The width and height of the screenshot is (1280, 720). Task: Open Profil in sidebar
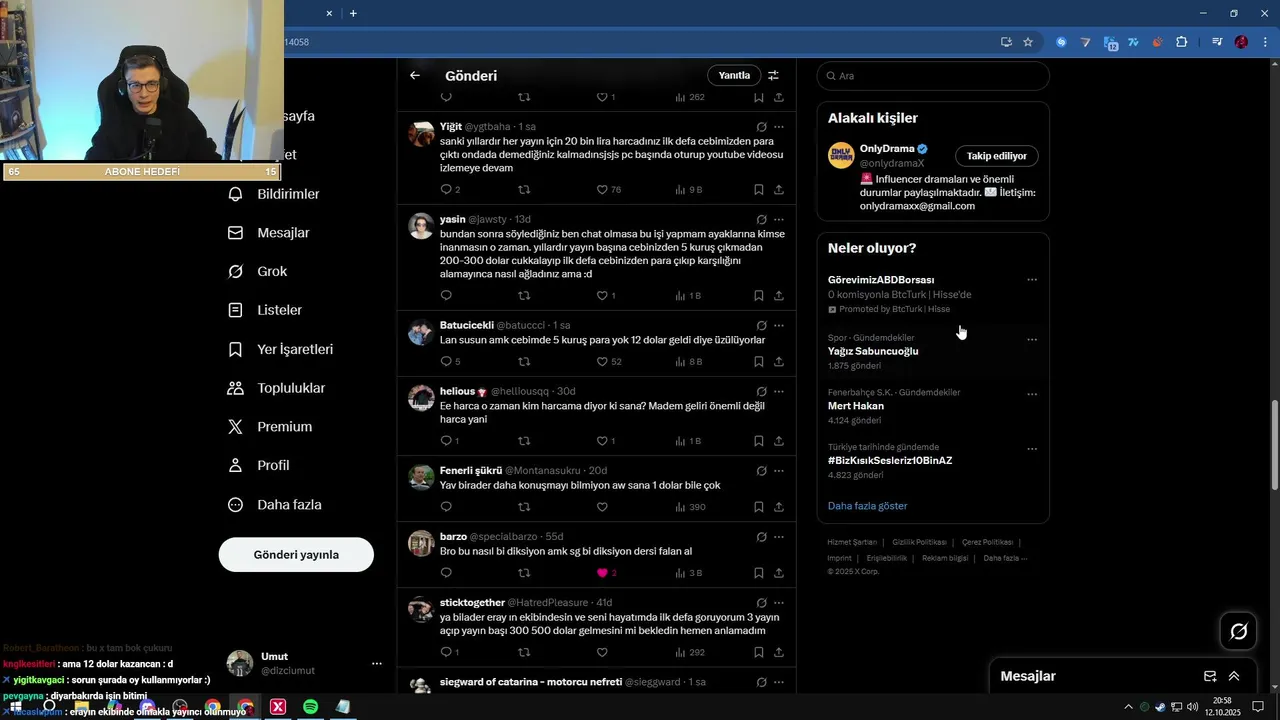(259, 465)
